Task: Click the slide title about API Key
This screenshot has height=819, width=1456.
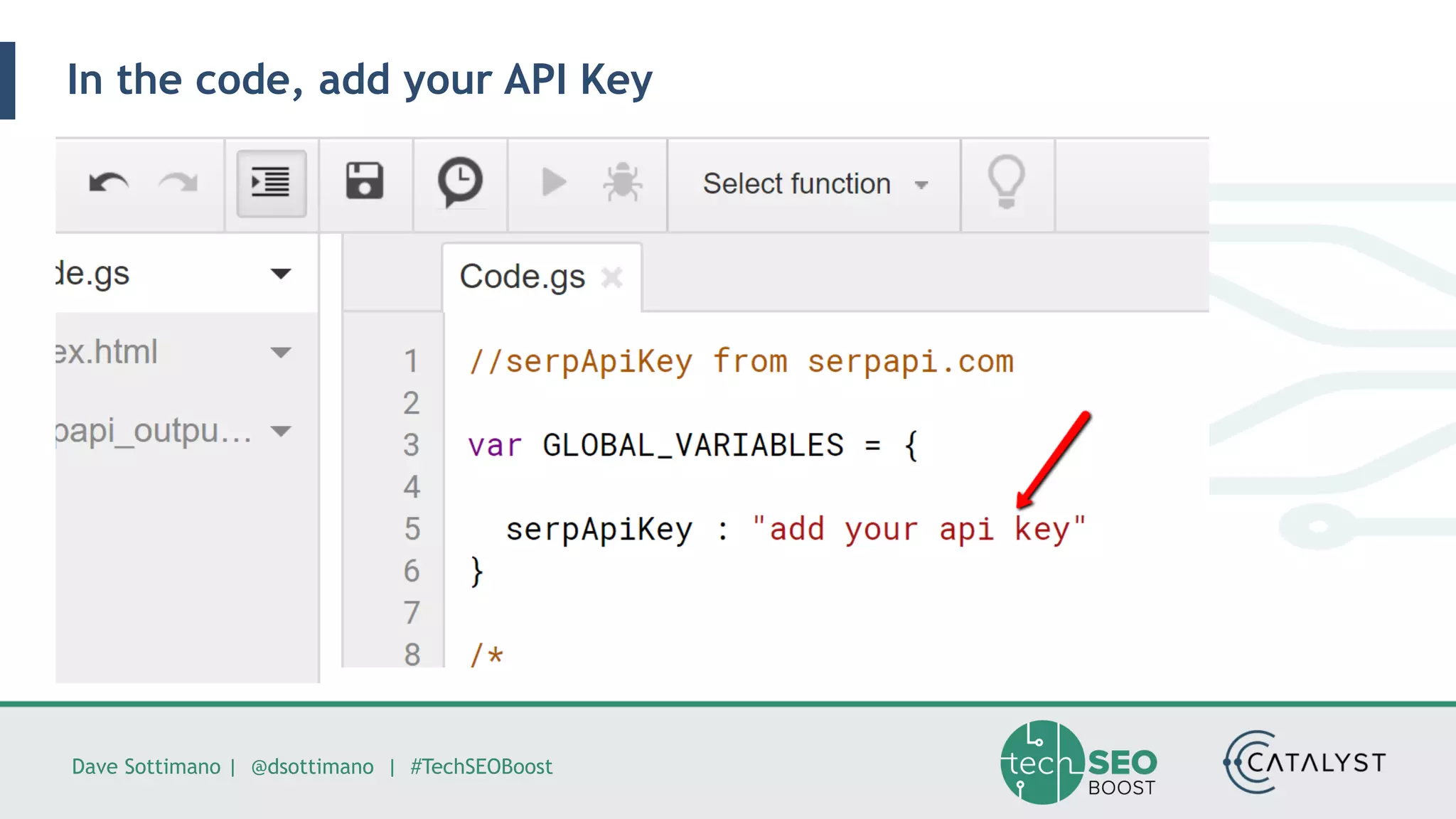Action: 359,80
